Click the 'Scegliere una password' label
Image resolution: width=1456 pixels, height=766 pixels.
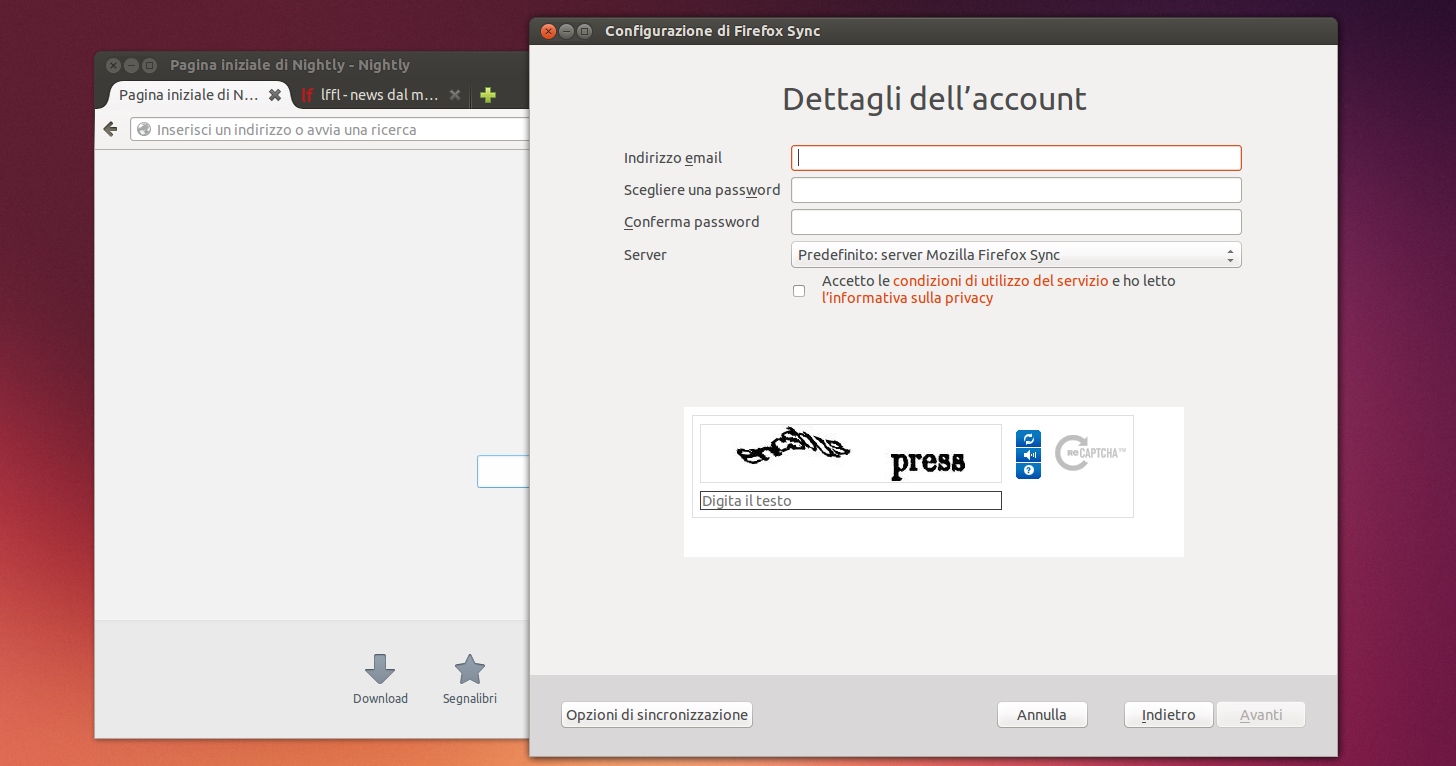702,190
